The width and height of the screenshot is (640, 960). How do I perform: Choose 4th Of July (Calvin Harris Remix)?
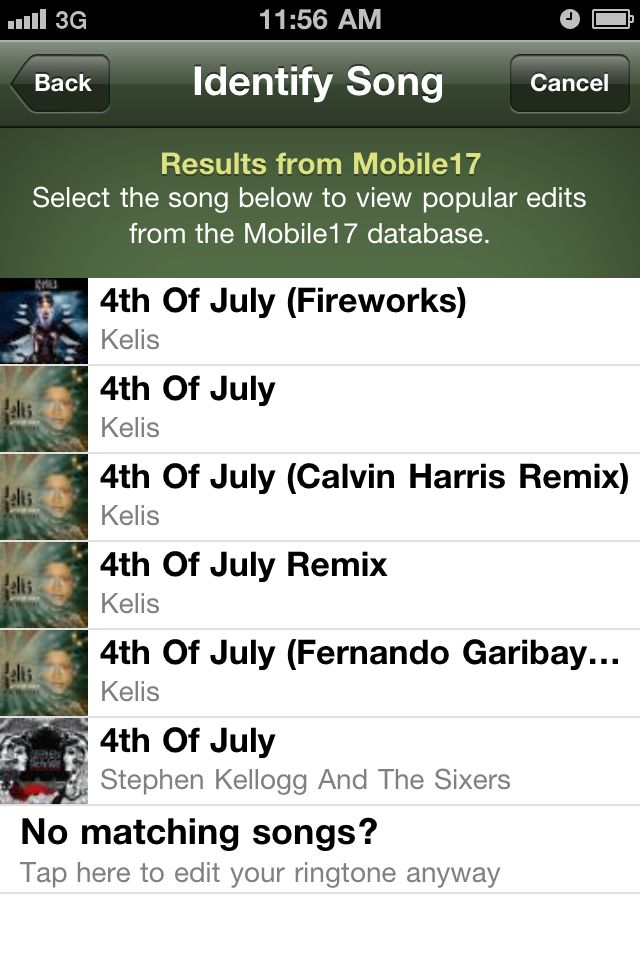click(x=320, y=497)
